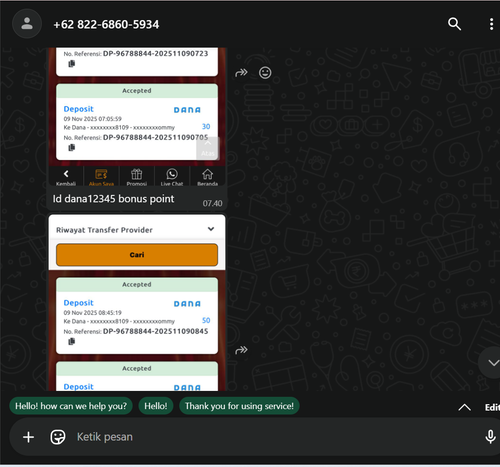Screen dimensions: 500x467
Task: Open the three-dot chat menu
Action: tap(491, 24)
